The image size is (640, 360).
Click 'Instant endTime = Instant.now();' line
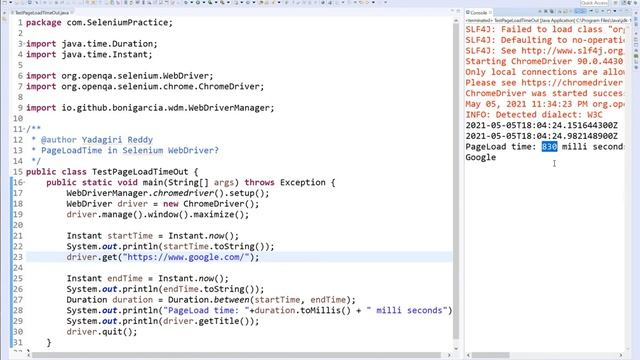[x=148, y=278]
